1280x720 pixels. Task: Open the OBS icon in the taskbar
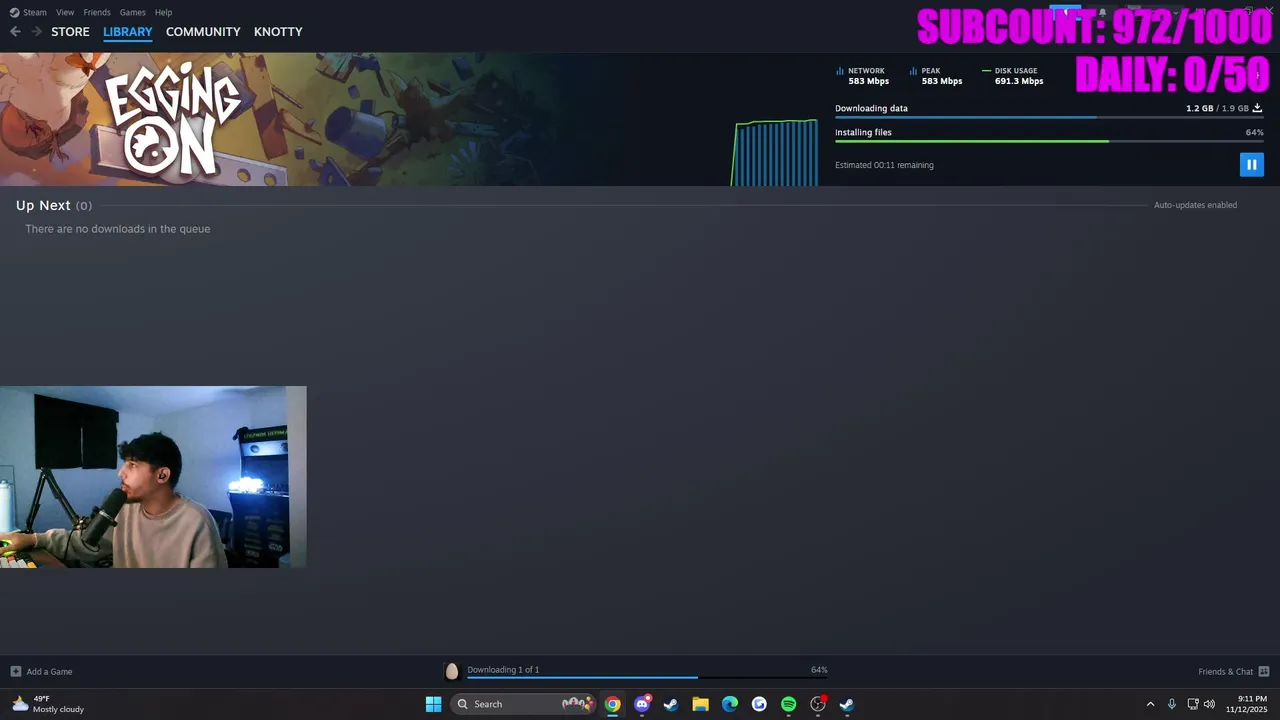pos(818,704)
